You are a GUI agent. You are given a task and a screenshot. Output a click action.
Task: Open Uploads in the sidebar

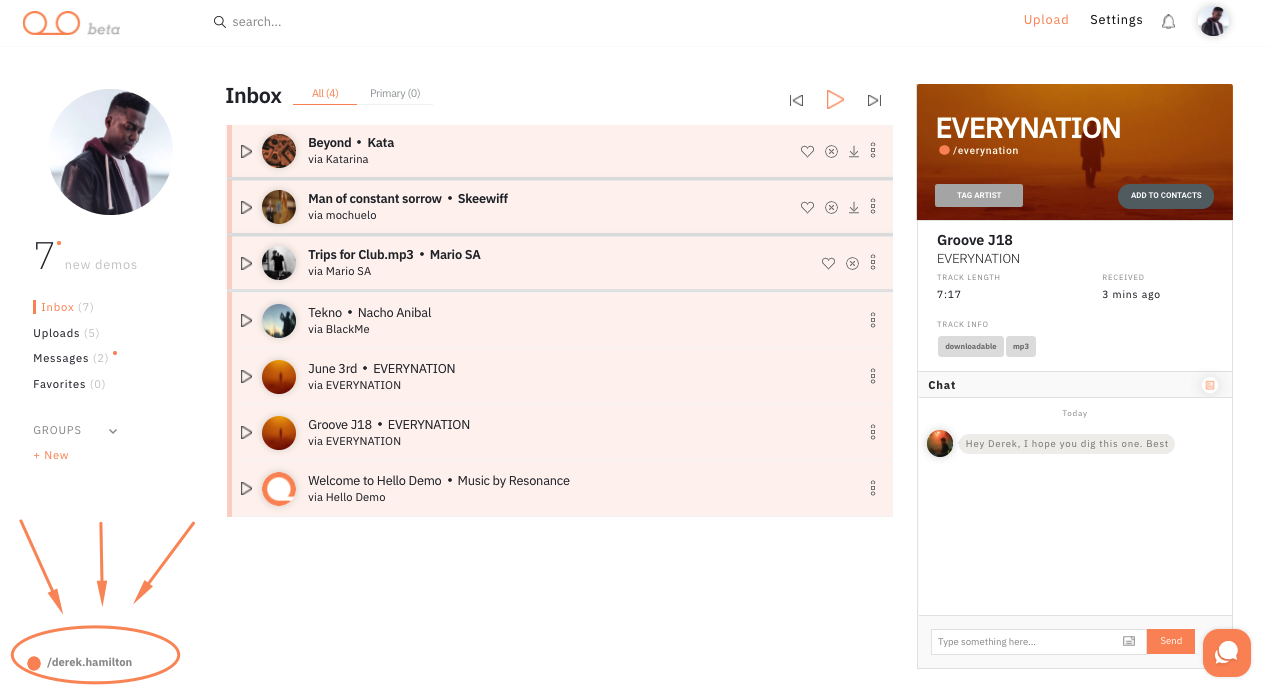pyautogui.click(x=66, y=333)
